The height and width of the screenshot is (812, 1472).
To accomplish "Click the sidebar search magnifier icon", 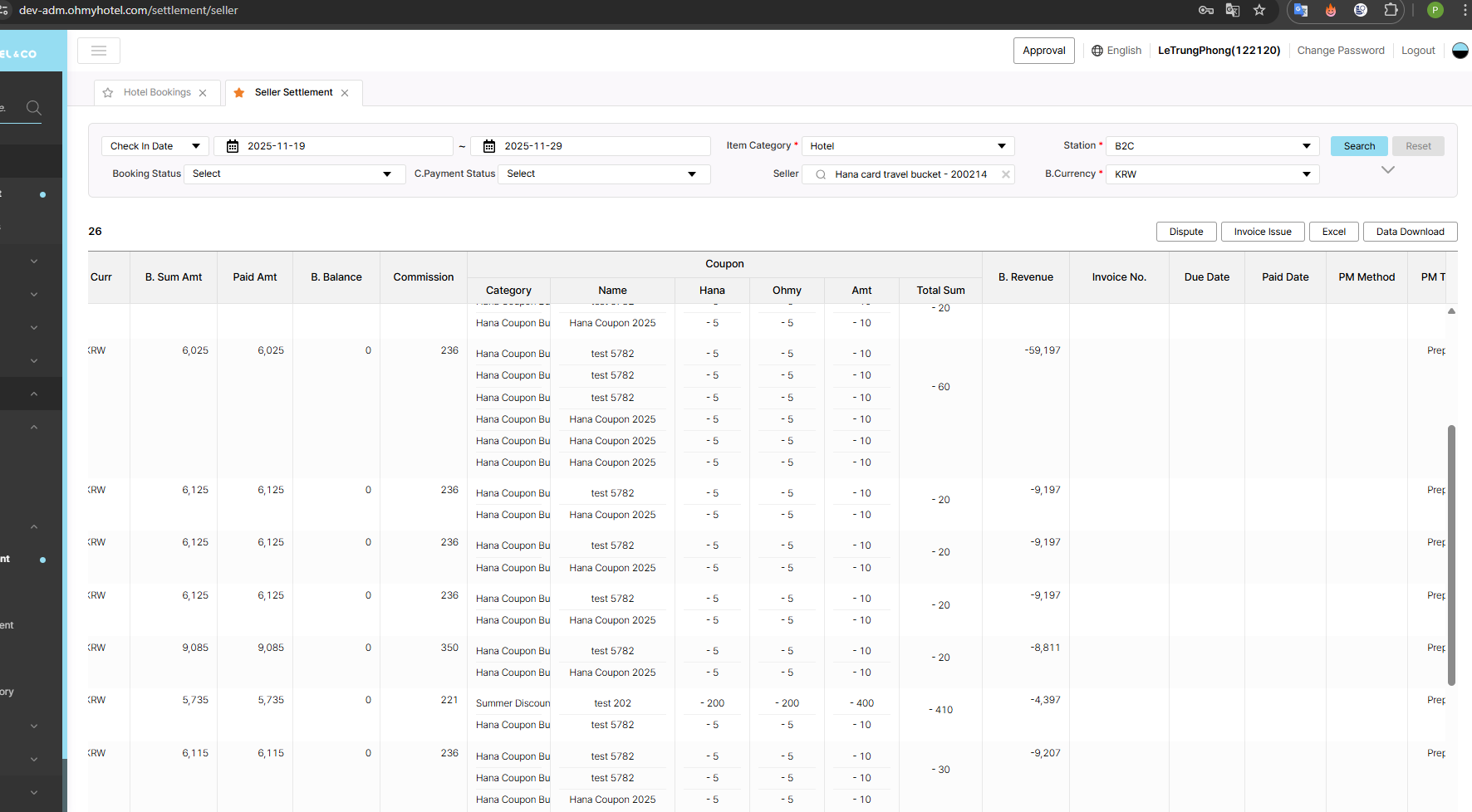I will pos(34,108).
